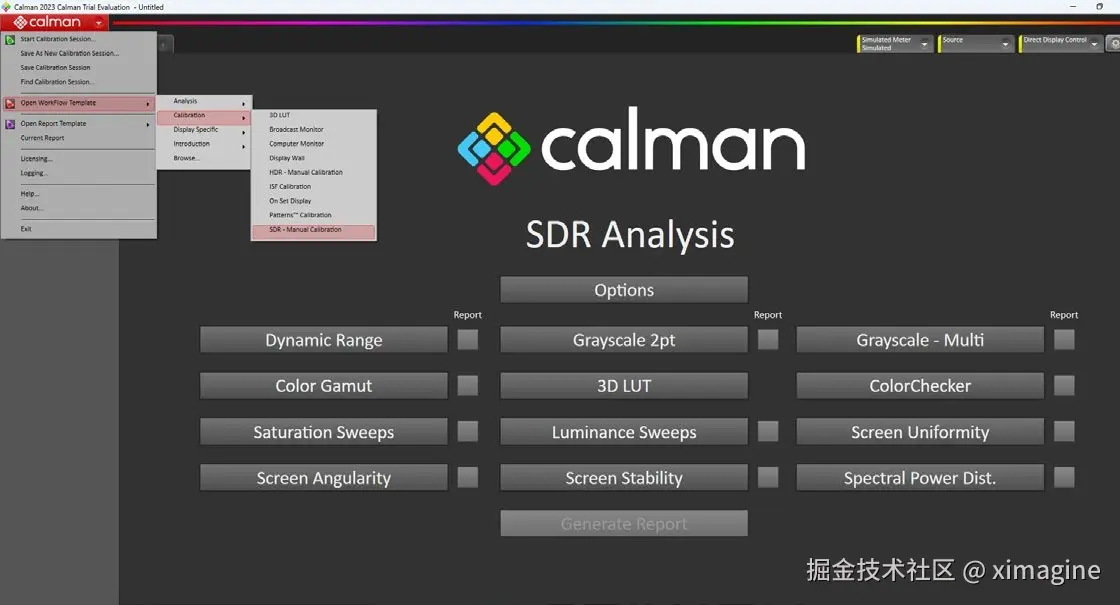Tick the Report checkbox for Screen Uniformity

pyautogui.click(x=1064, y=431)
